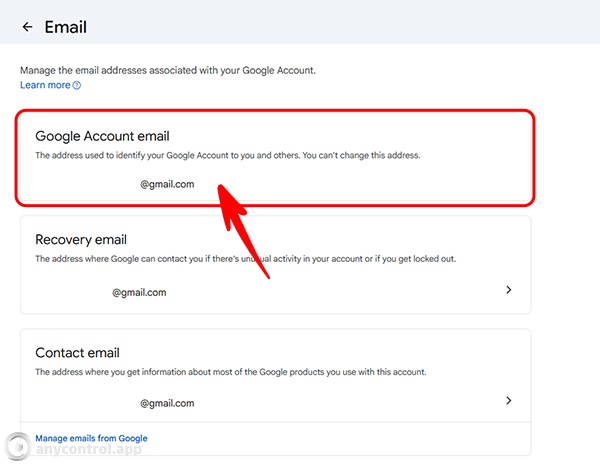Select the Google Account email heading
This screenshot has width=600, height=465.
(x=102, y=136)
